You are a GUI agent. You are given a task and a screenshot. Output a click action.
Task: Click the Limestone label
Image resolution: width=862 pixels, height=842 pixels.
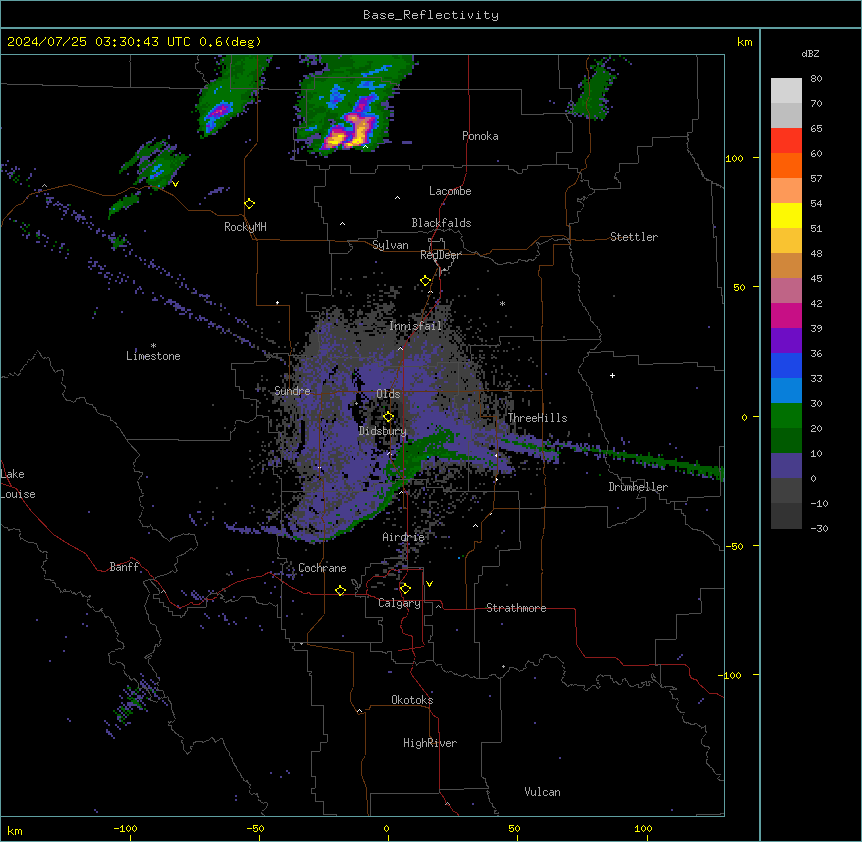[x=153, y=356]
